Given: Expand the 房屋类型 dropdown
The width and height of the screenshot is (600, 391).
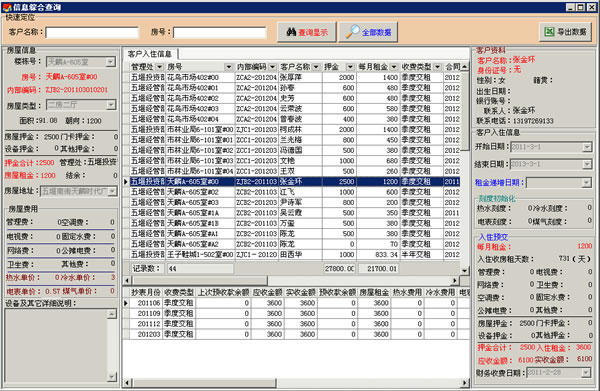Looking at the screenshot, I should pos(111,104).
